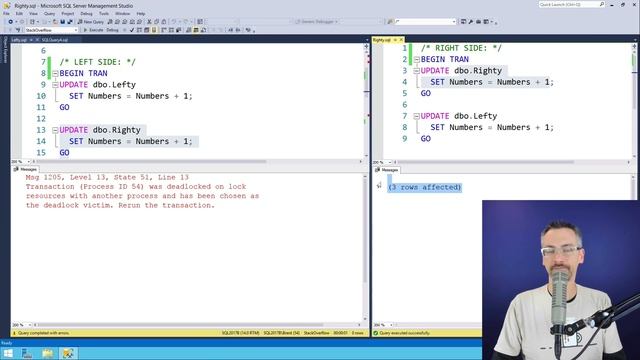The height and width of the screenshot is (360, 640).
Task: Click the Save file icon
Action: pos(62,22)
